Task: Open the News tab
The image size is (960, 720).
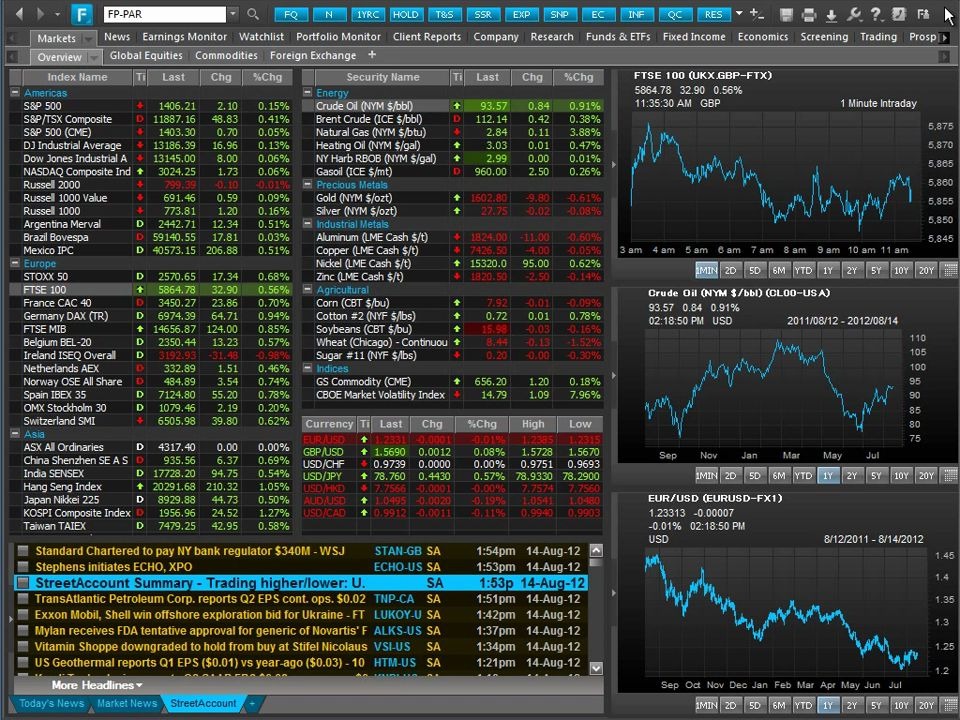Action: (117, 37)
